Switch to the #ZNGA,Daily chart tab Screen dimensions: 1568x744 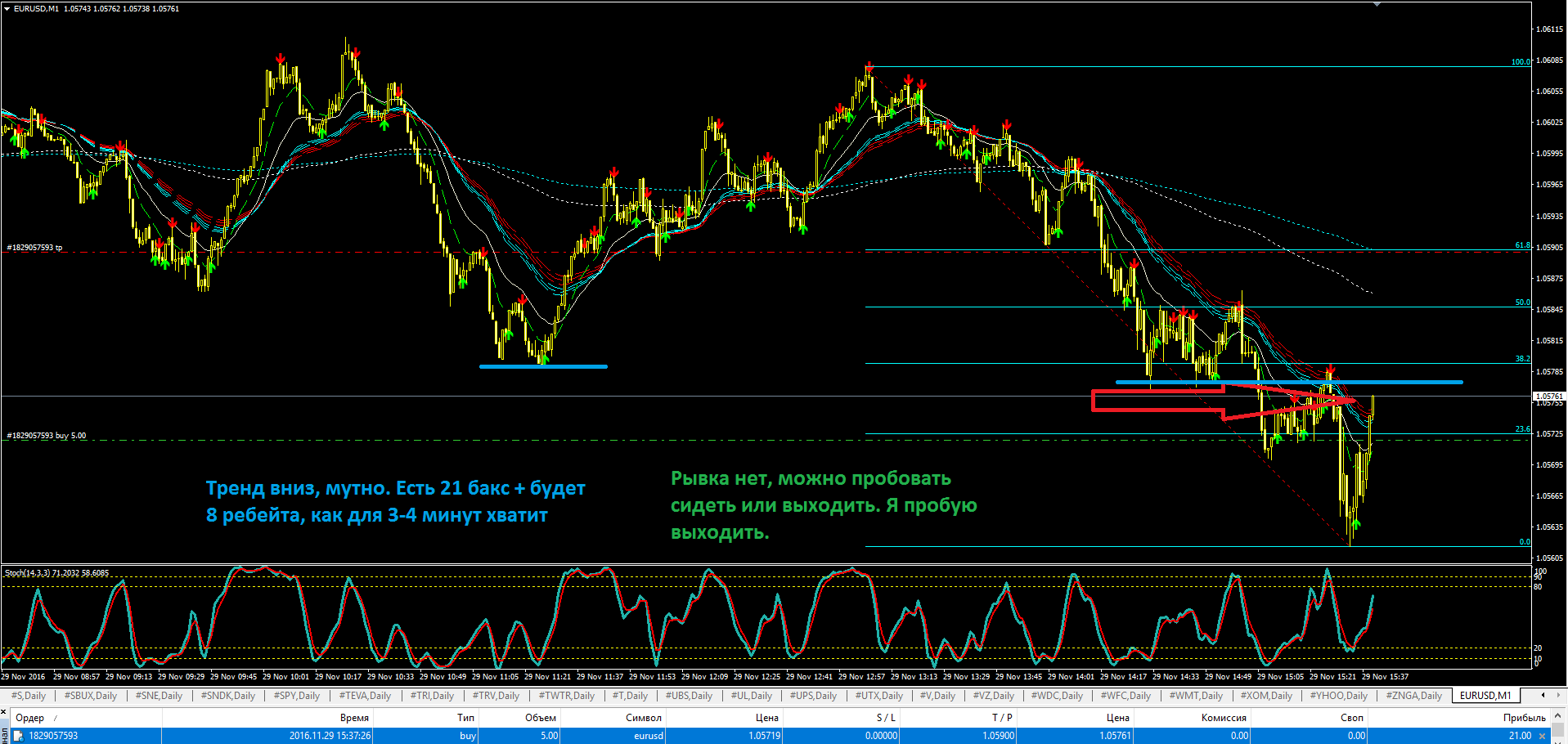[x=1413, y=696]
